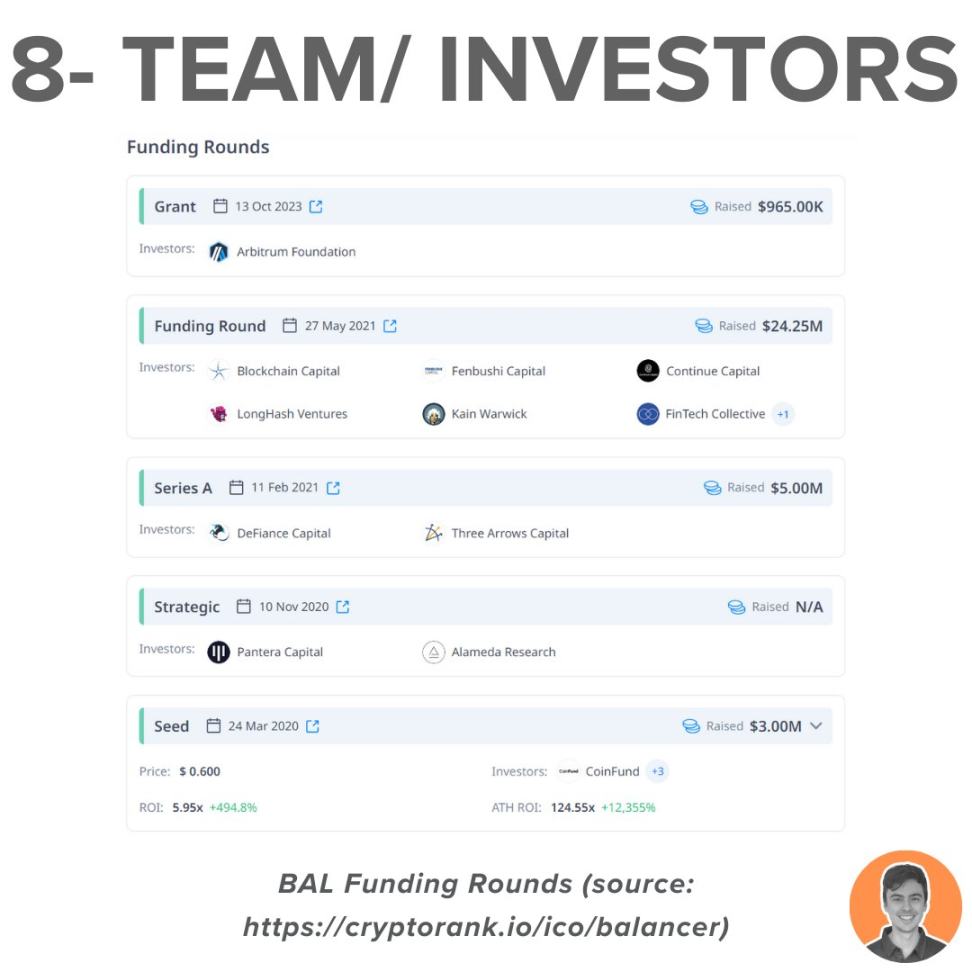Open the Grant round external link icon
The image size is (972, 972).
point(316,207)
